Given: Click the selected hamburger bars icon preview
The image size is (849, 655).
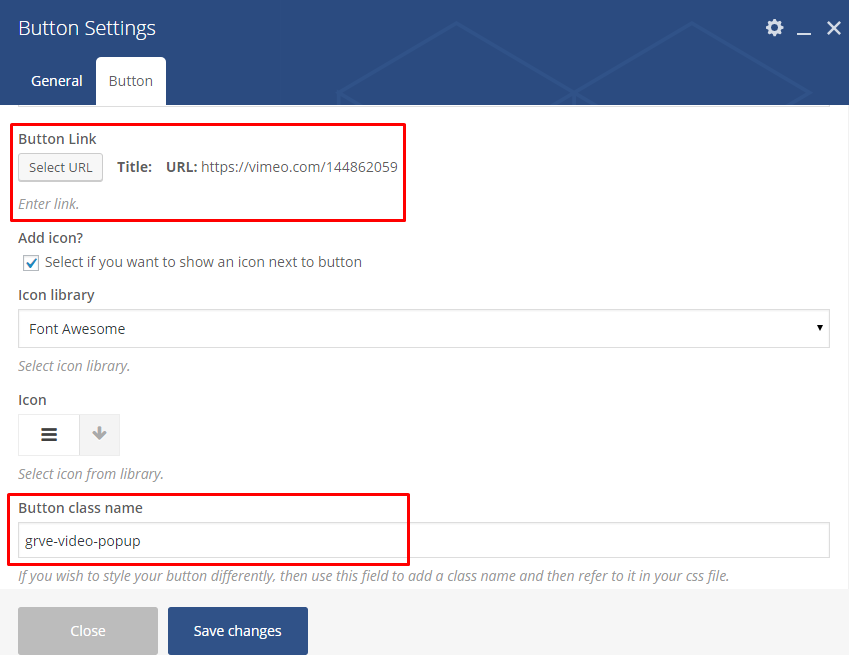Looking at the screenshot, I should click(49, 435).
